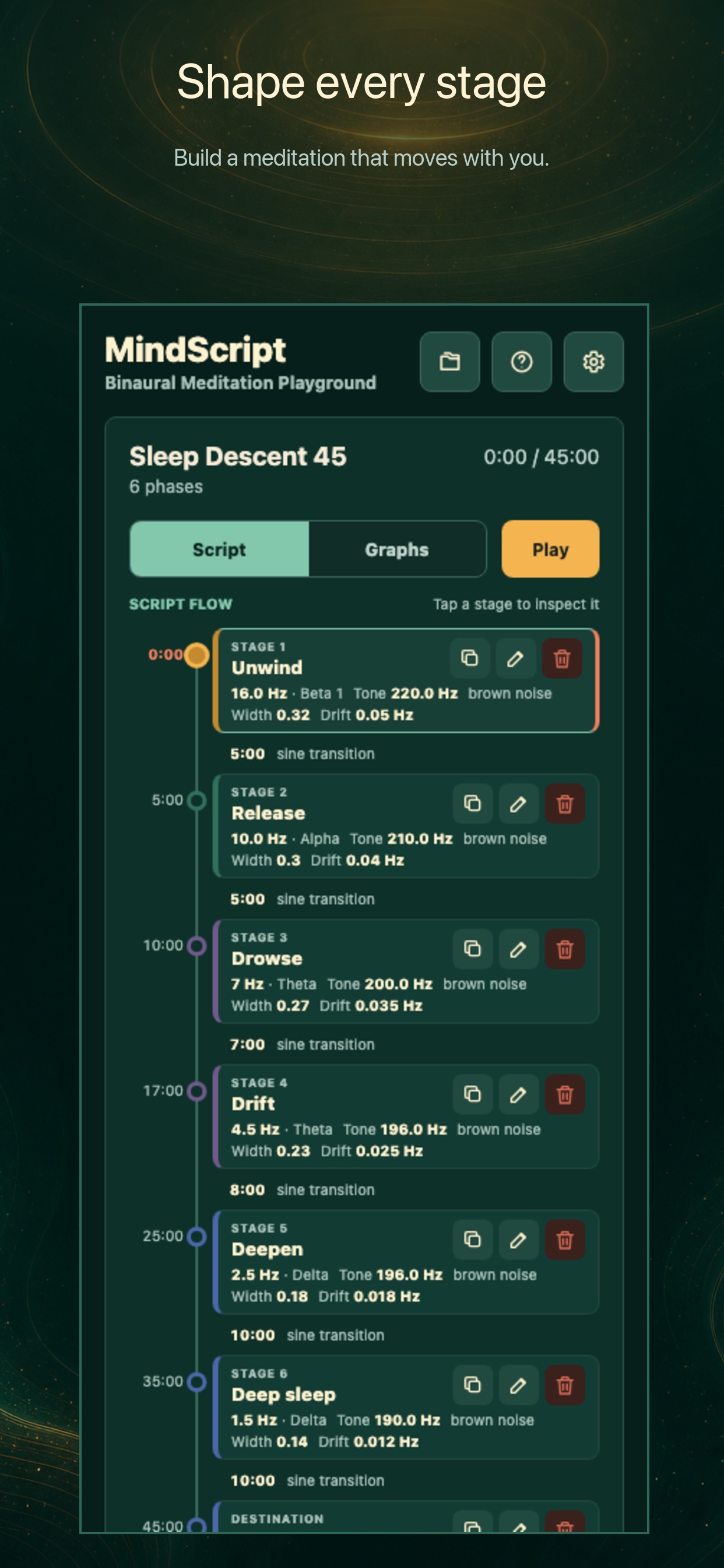Click the Sleep Descent 45 title
724x1568 pixels.
(x=238, y=457)
